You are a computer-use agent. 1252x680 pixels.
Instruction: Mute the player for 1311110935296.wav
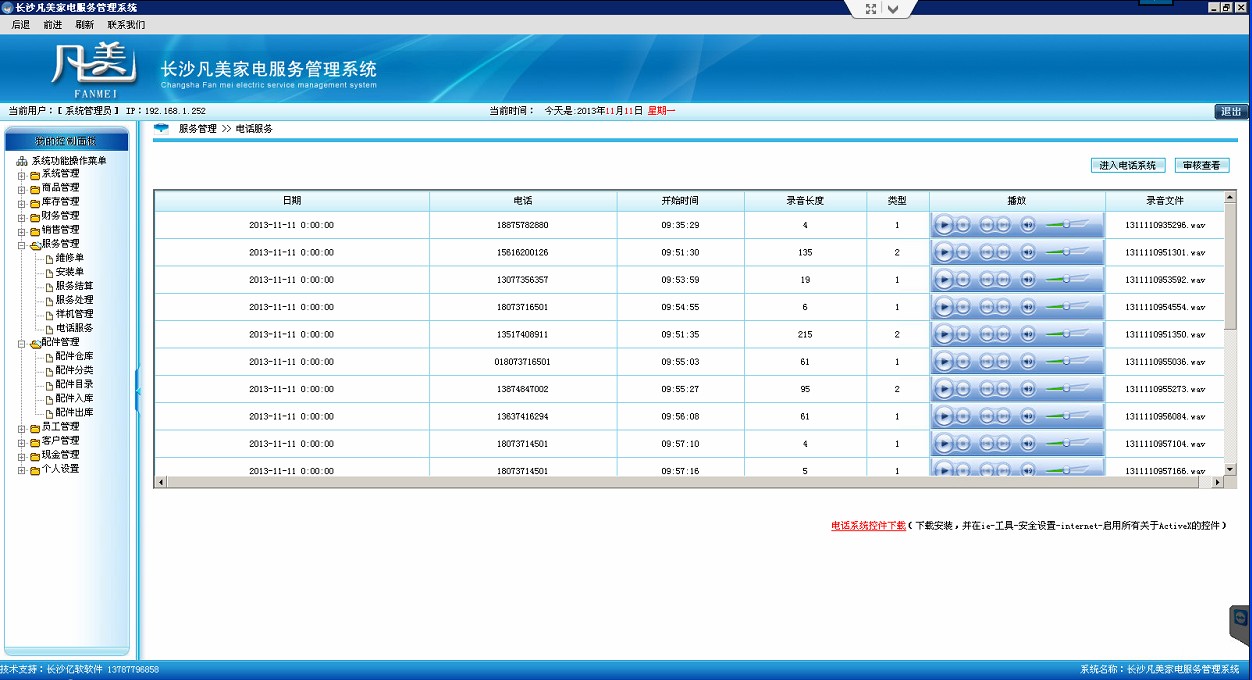[x=1028, y=225]
